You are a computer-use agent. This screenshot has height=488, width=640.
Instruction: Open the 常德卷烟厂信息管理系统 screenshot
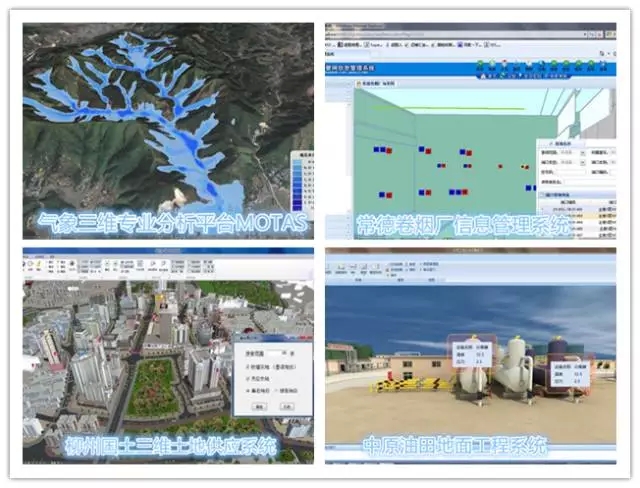point(471,131)
